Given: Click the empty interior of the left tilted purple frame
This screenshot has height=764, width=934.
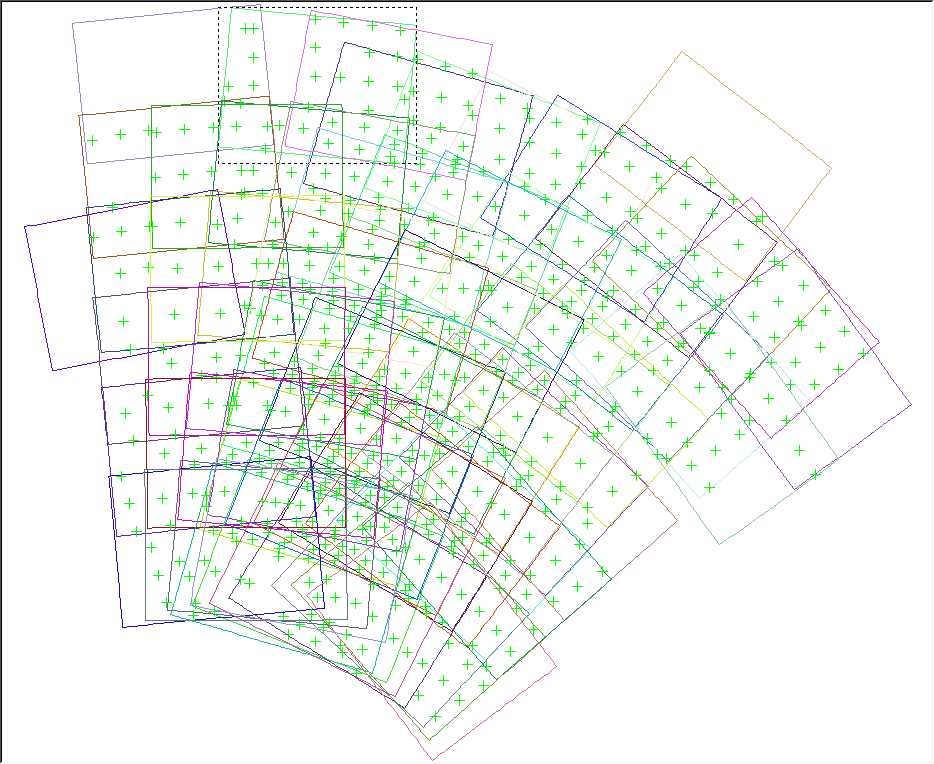Looking at the screenshot, I should (60, 300).
